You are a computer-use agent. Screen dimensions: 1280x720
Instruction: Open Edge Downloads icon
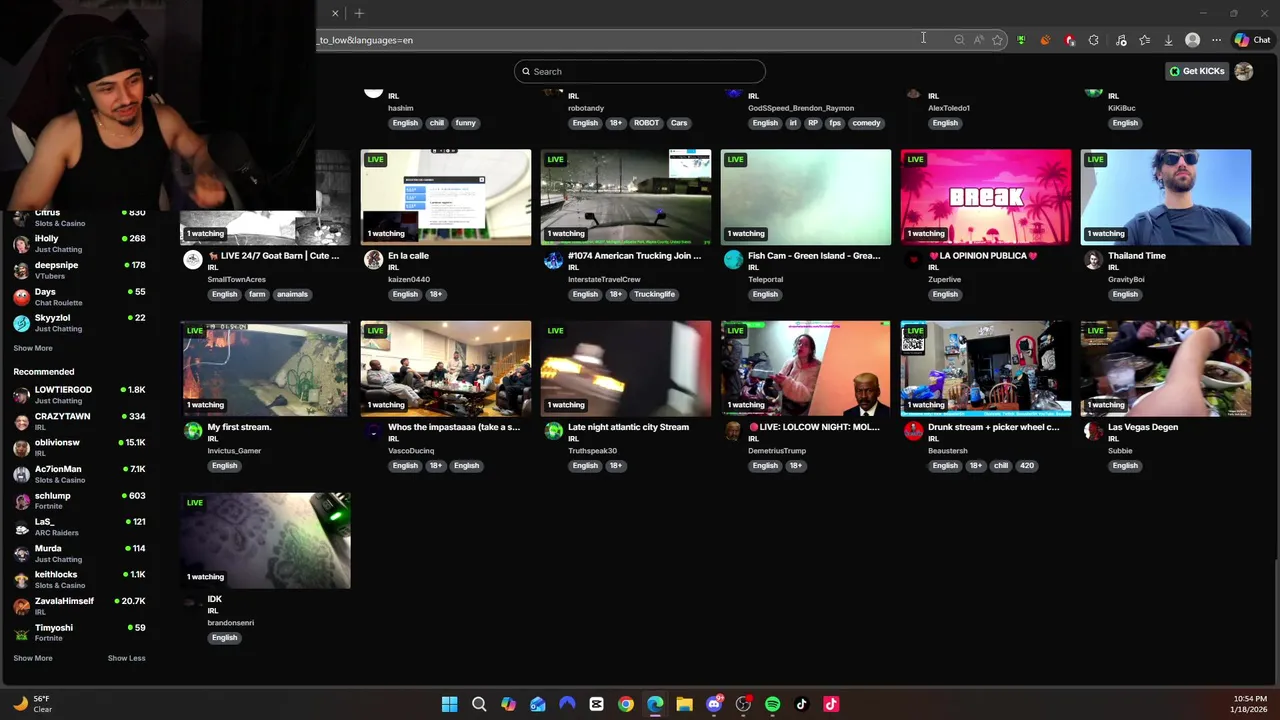pyautogui.click(x=1168, y=40)
